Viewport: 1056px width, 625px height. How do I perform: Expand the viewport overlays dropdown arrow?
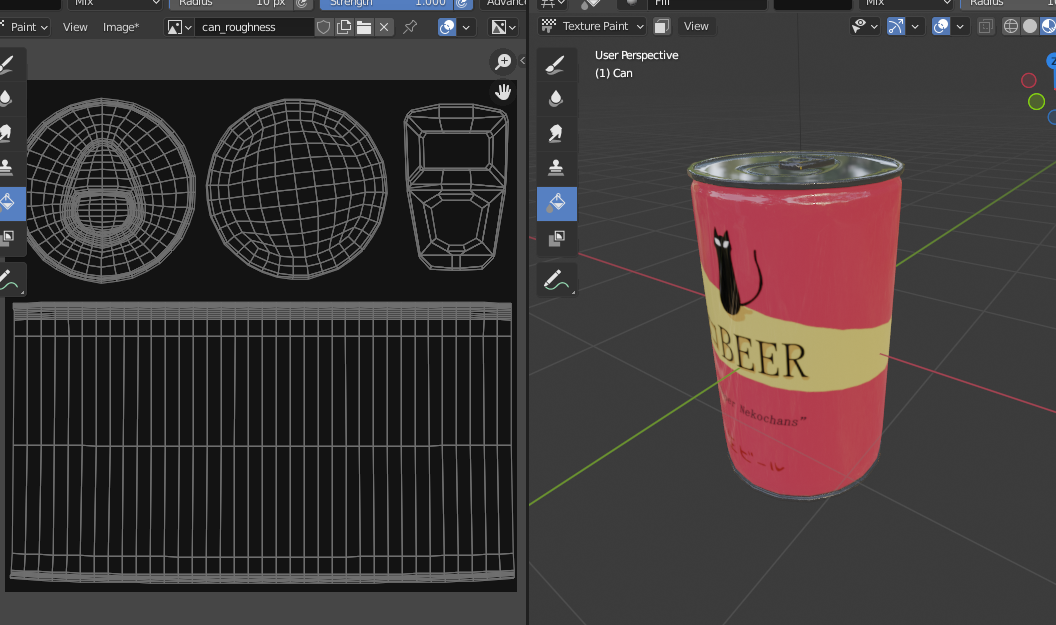pyautogui.click(x=962, y=27)
